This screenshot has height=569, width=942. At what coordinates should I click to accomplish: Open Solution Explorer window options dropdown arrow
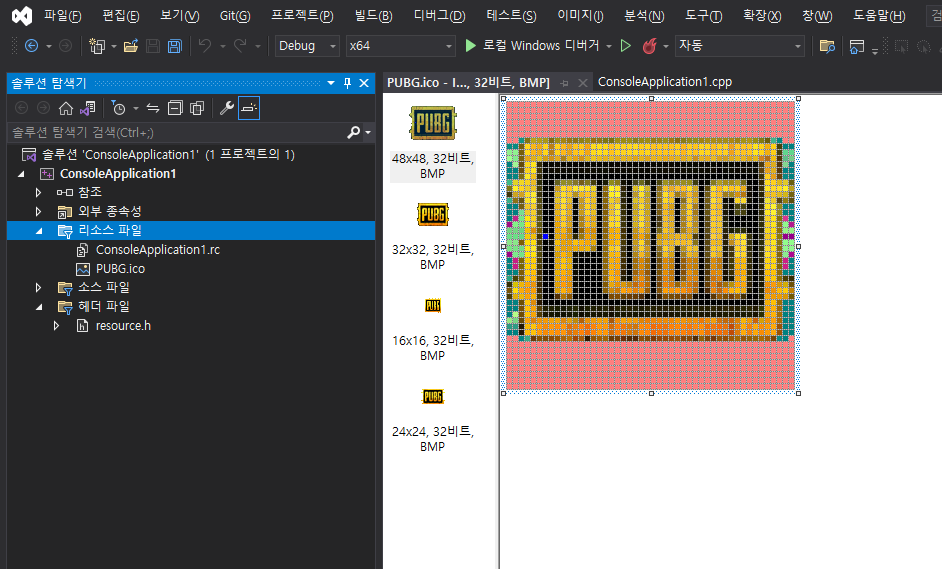331,83
